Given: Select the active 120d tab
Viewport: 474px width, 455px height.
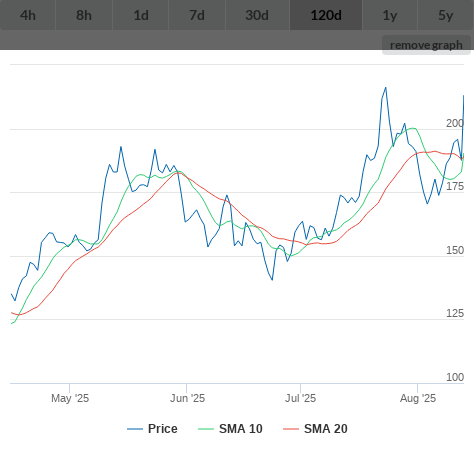Looking at the screenshot, I should click(x=326, y=15).
